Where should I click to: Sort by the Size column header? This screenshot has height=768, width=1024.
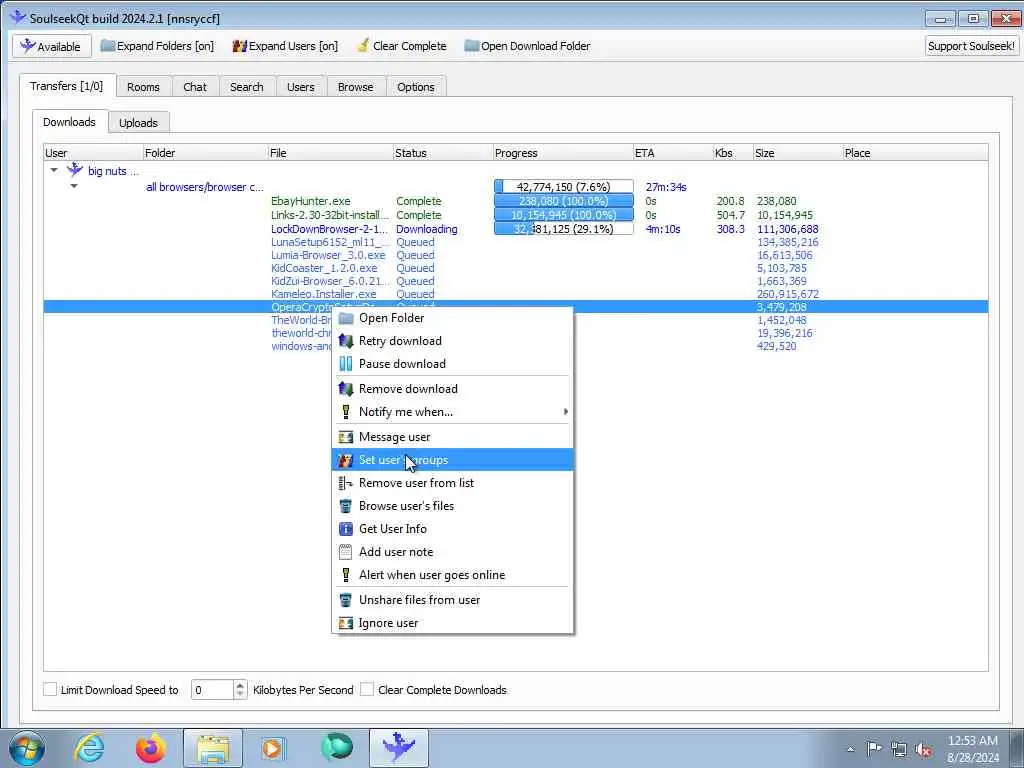pyautogui.click(x=797, y=153)
